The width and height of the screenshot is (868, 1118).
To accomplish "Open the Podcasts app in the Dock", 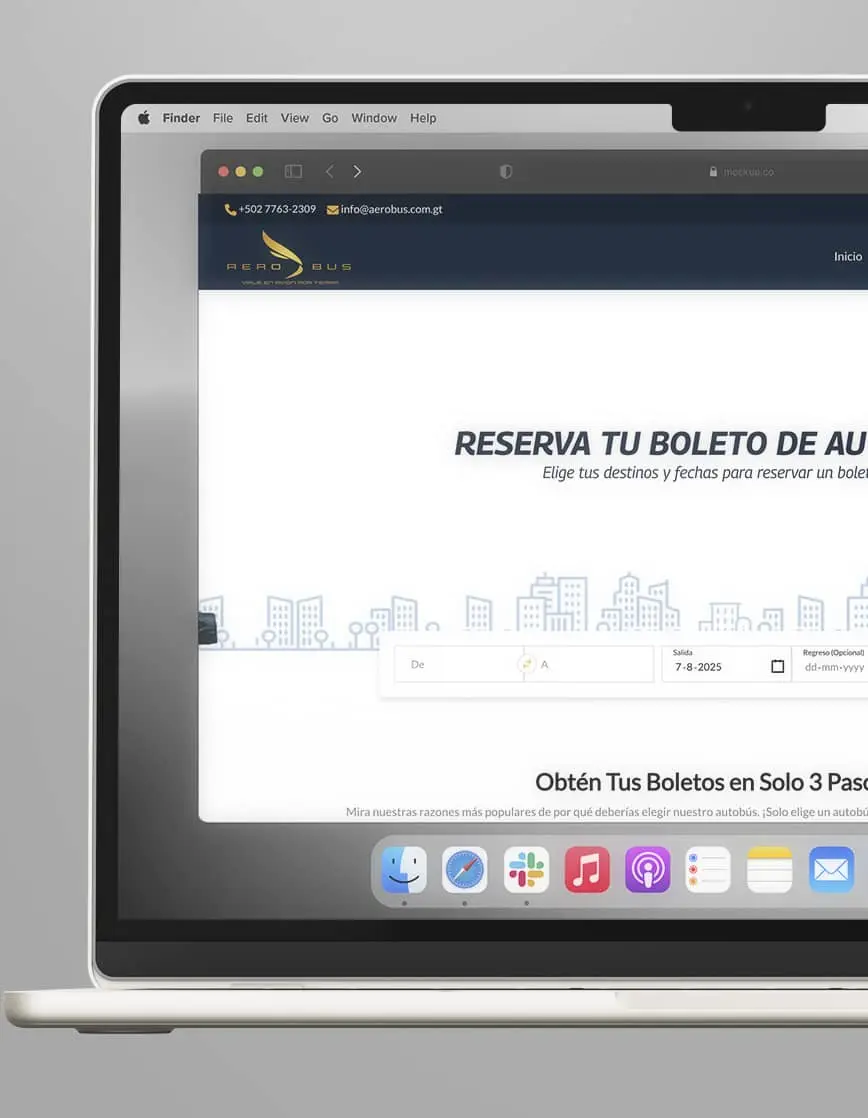I will [x=648, y=869].
